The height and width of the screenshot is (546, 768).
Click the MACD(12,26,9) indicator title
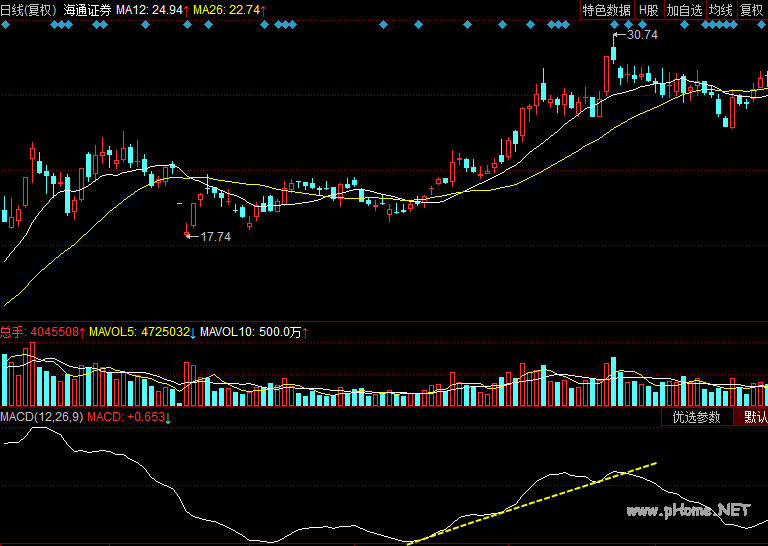42,417
